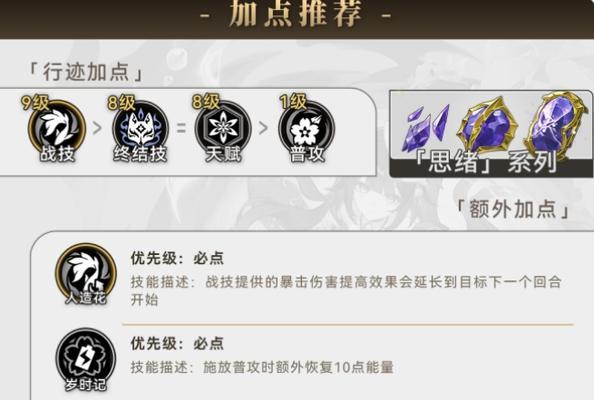Image resolution: width=594 pixels, height=400 pixels.
Task: Click the 9级 level label
Action: pos(35,103)
